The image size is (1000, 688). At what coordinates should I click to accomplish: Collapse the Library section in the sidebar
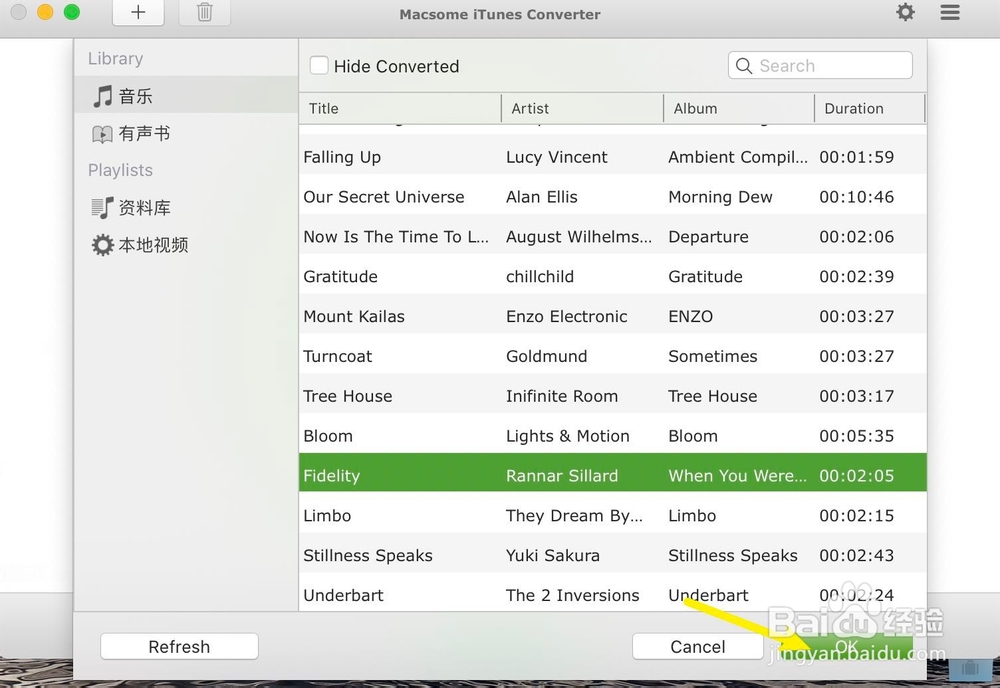(115, 58)
